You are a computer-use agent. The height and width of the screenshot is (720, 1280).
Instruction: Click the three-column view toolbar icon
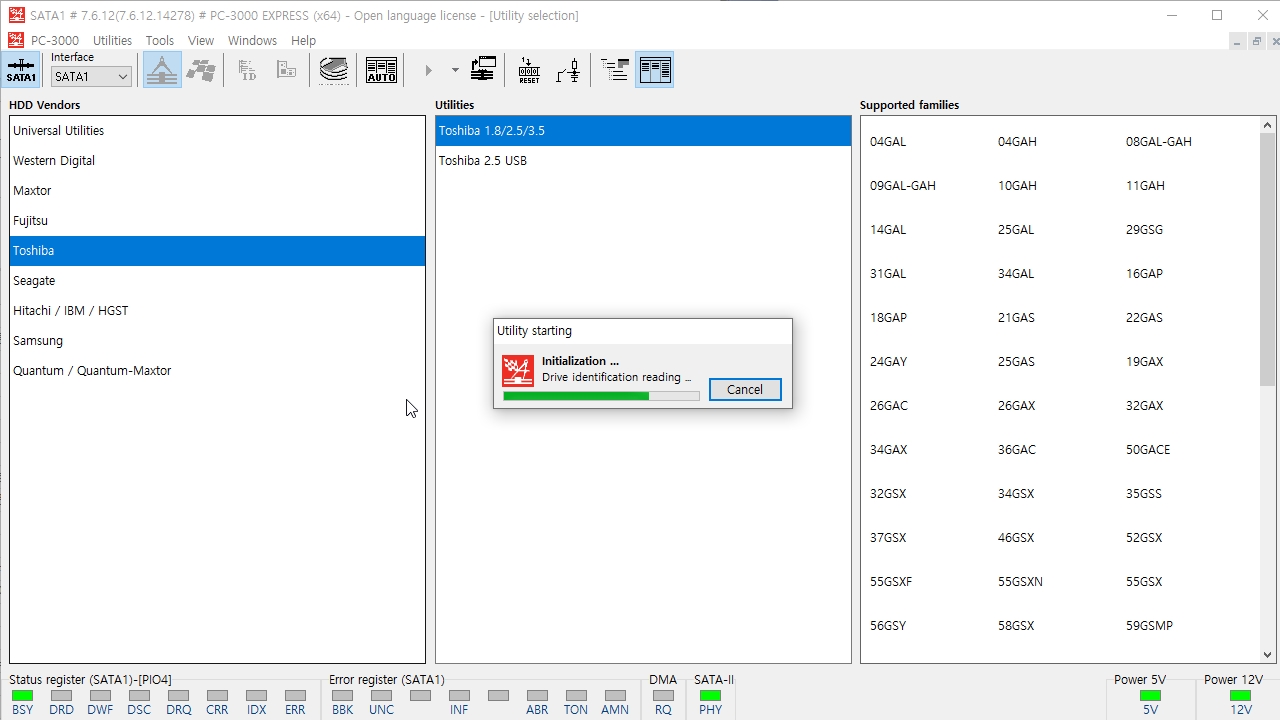tap(655, 70)
